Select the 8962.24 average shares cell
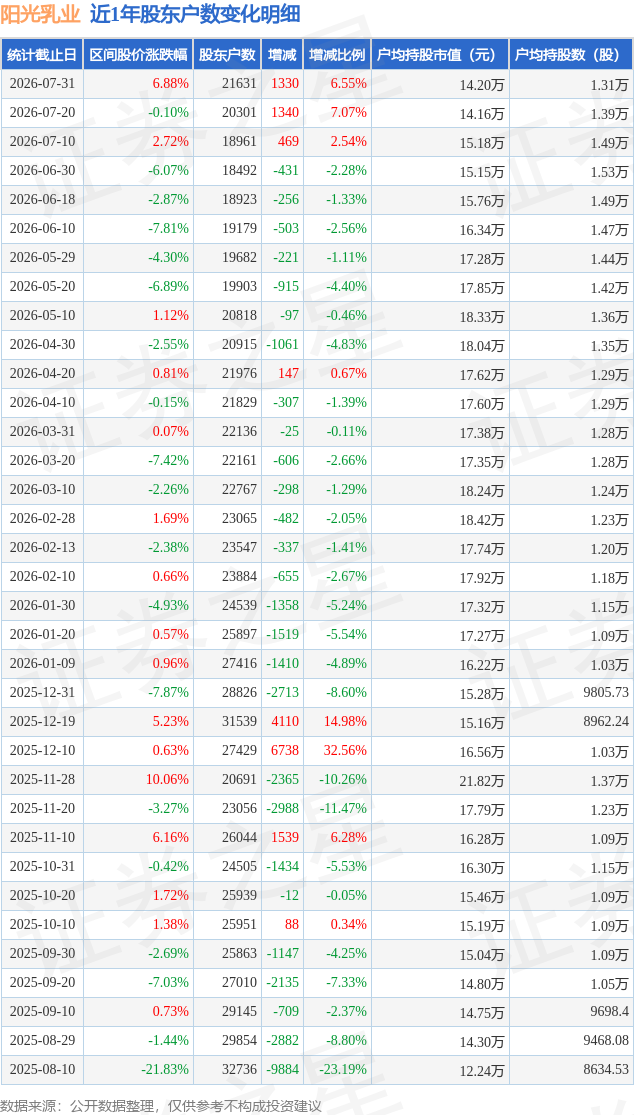Image resolution: width=634 pixels, height=1115 pixels. 571,722
